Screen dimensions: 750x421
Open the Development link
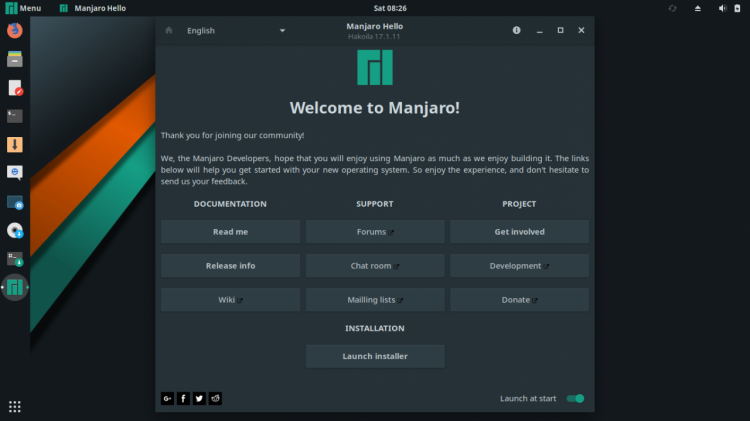coord(519,266)
